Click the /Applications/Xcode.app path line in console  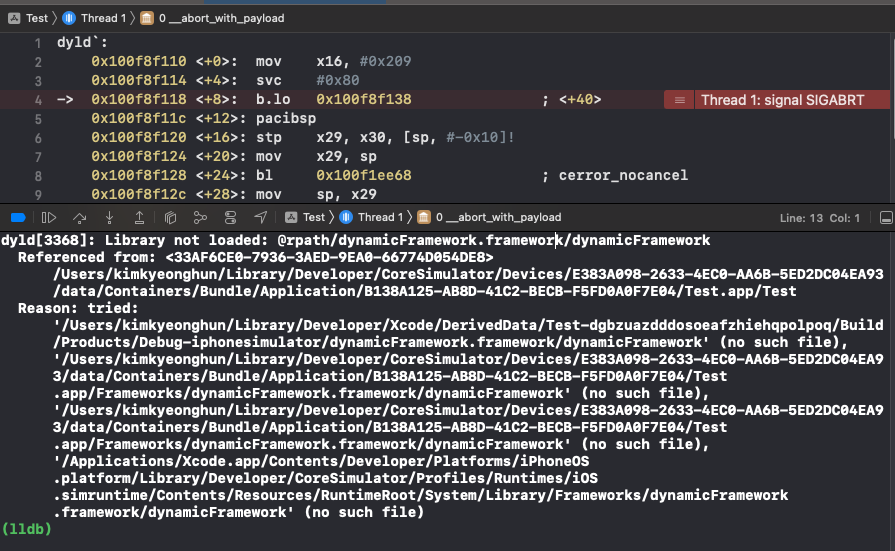click(x=321, y=461)
